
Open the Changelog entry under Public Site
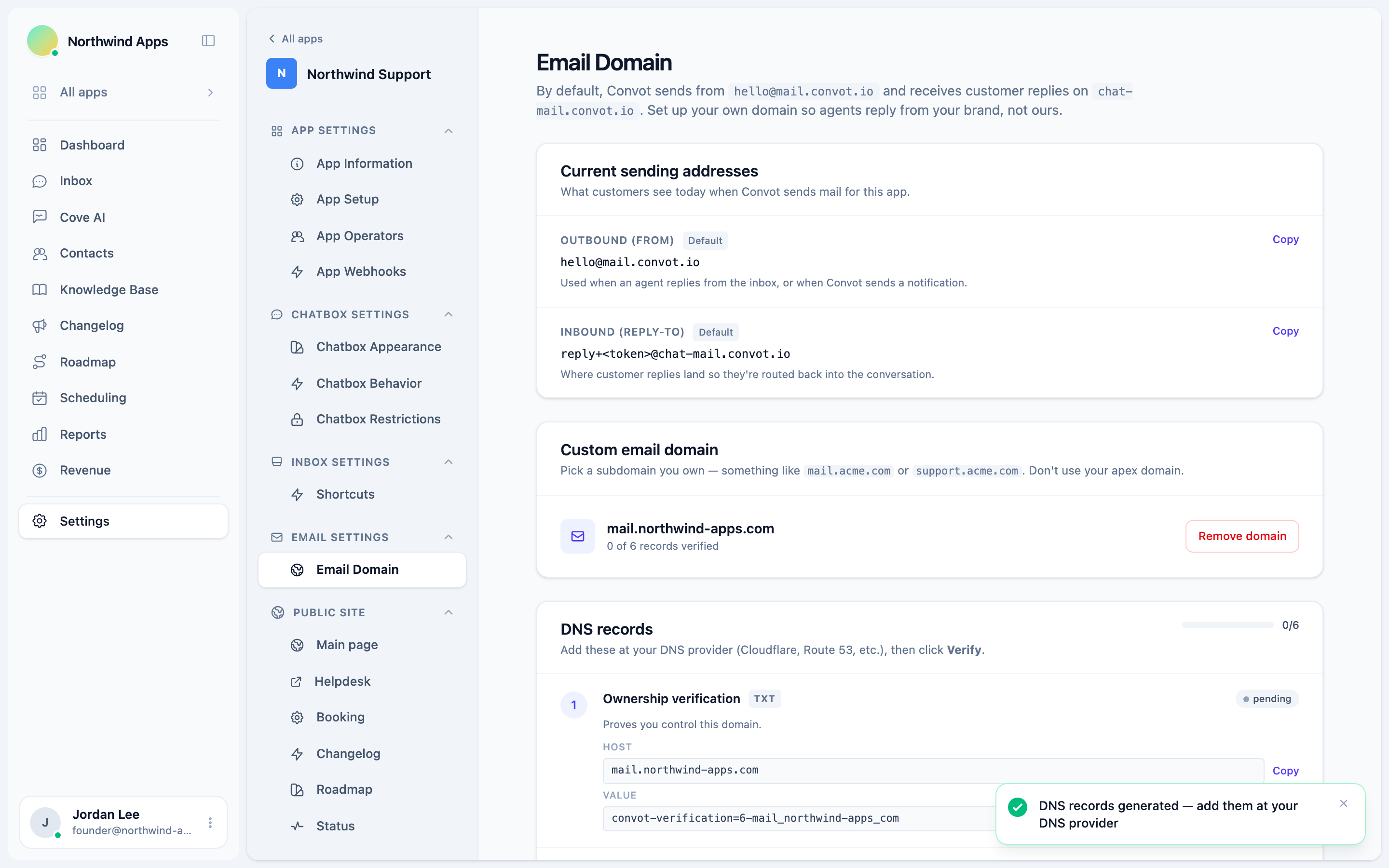(x=362, y=754)
